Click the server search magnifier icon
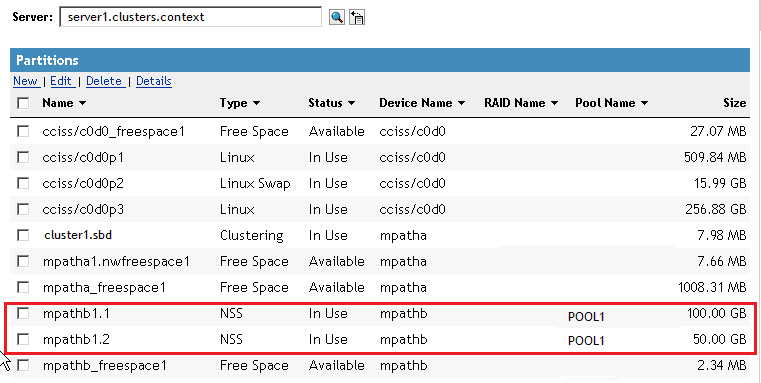 click(x=337, y=17)
